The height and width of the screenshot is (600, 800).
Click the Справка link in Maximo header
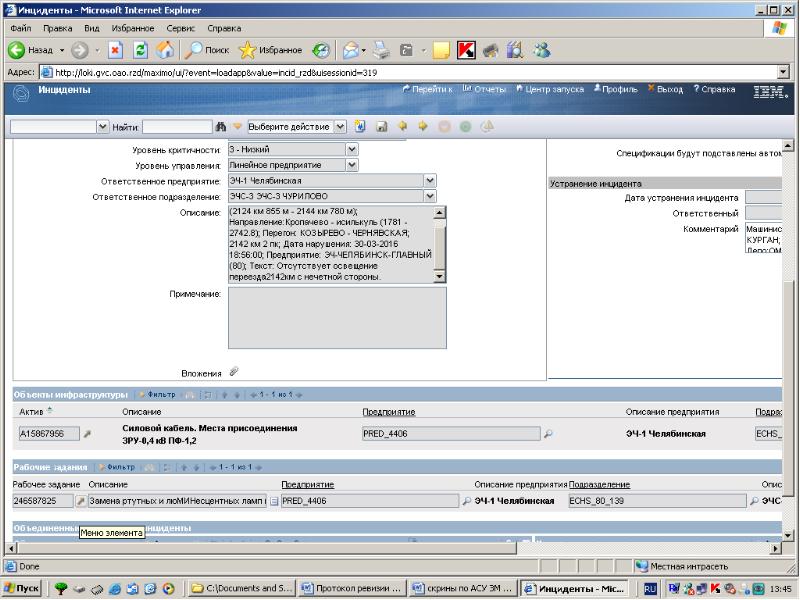point(714,89)
